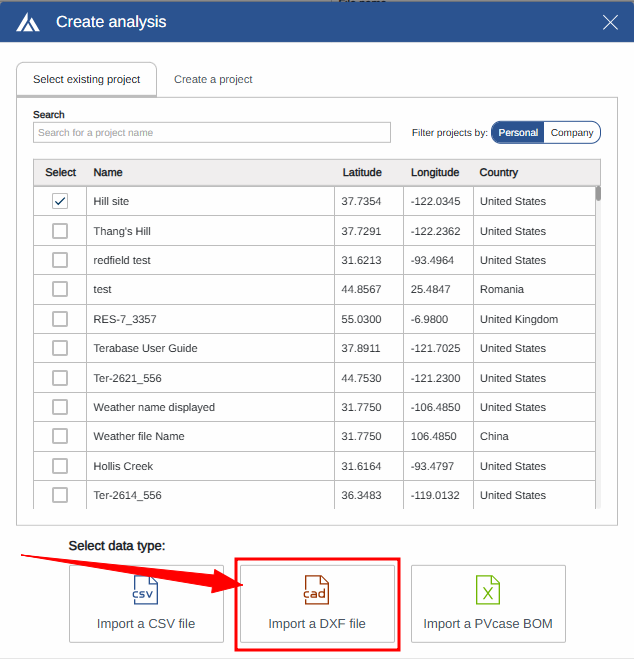Click the Thang's Hill project name
Screen dimensions: 634x659
click(x=122, y=231)
